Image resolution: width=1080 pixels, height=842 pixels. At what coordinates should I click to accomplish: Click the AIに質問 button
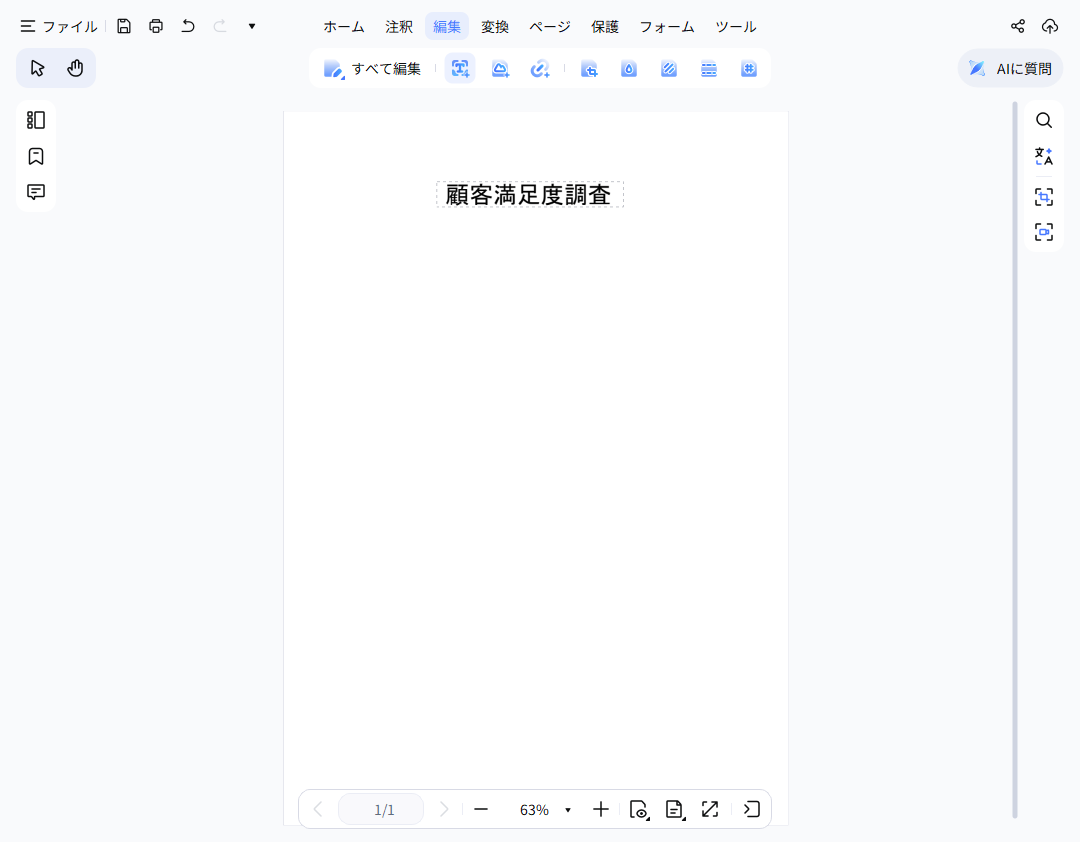point(1009,68)
